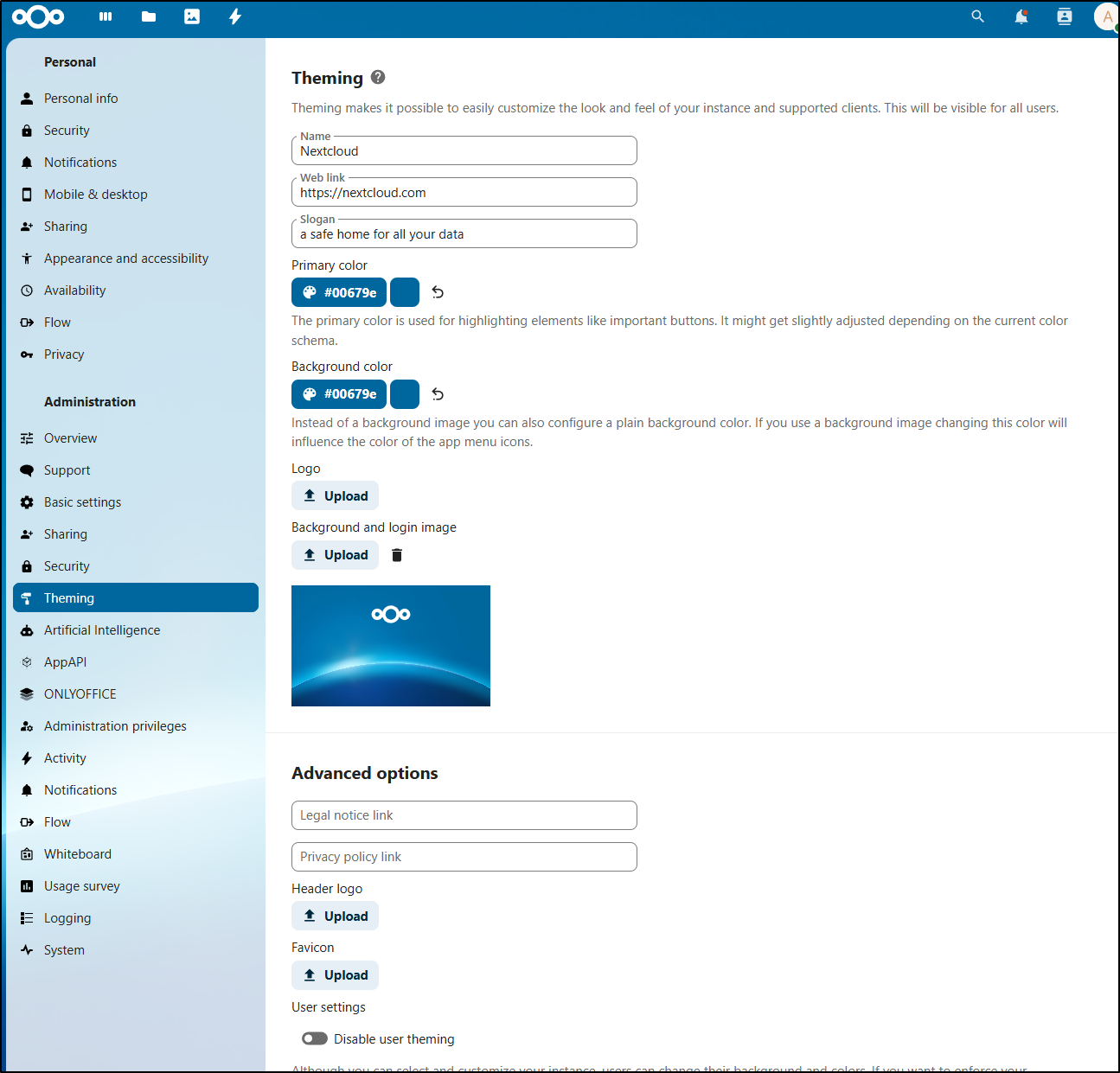This screenshot has height=1073, width=1120.
Task: Open the user avatar menu
Action: tap(1106, 16)
